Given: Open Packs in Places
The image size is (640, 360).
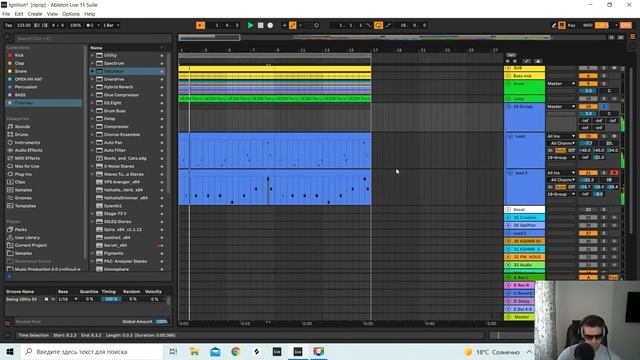Looking at the screenshot, I should pyautogui.click(x=20, y=230).
